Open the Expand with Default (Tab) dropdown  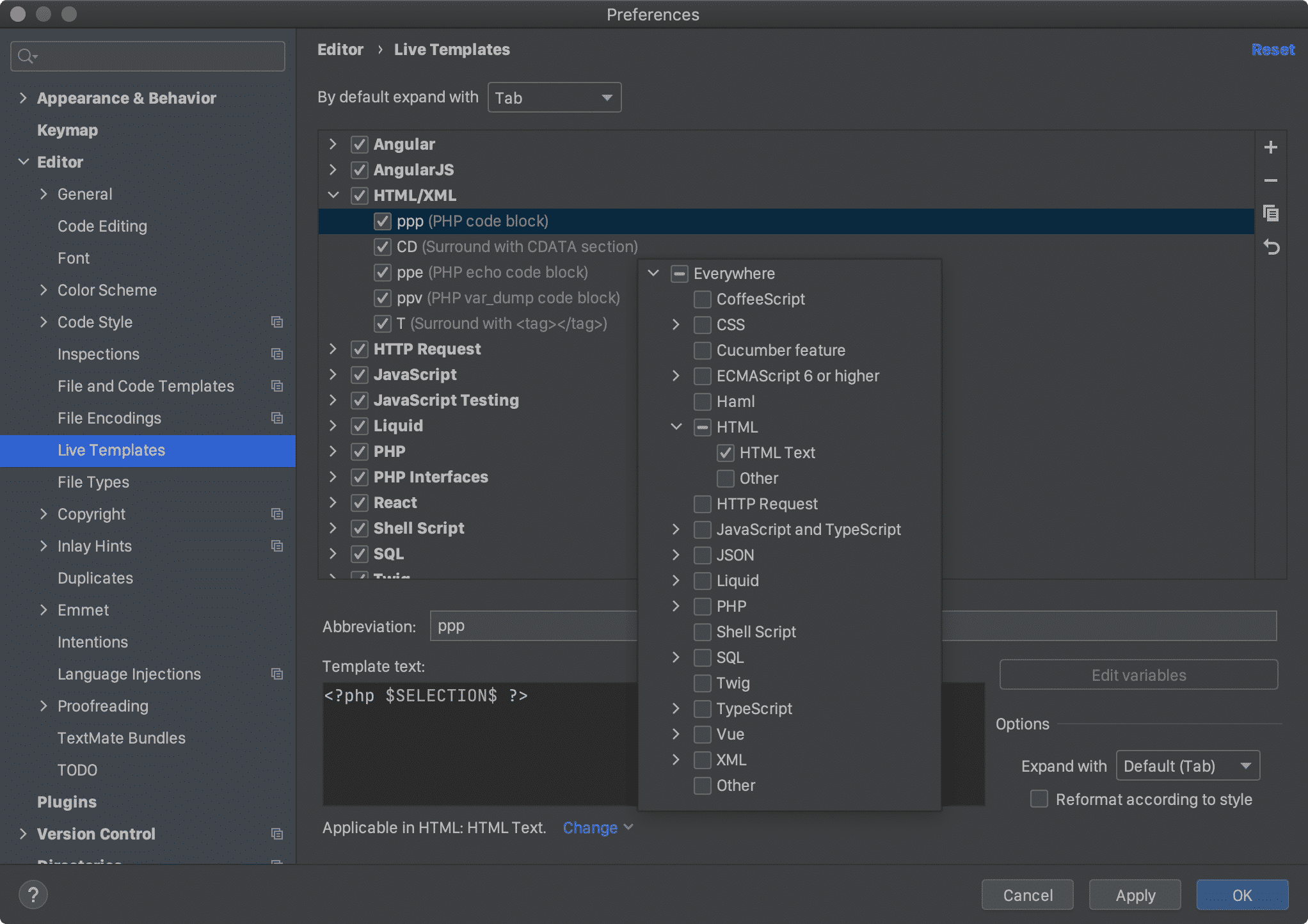(1188, 765)
